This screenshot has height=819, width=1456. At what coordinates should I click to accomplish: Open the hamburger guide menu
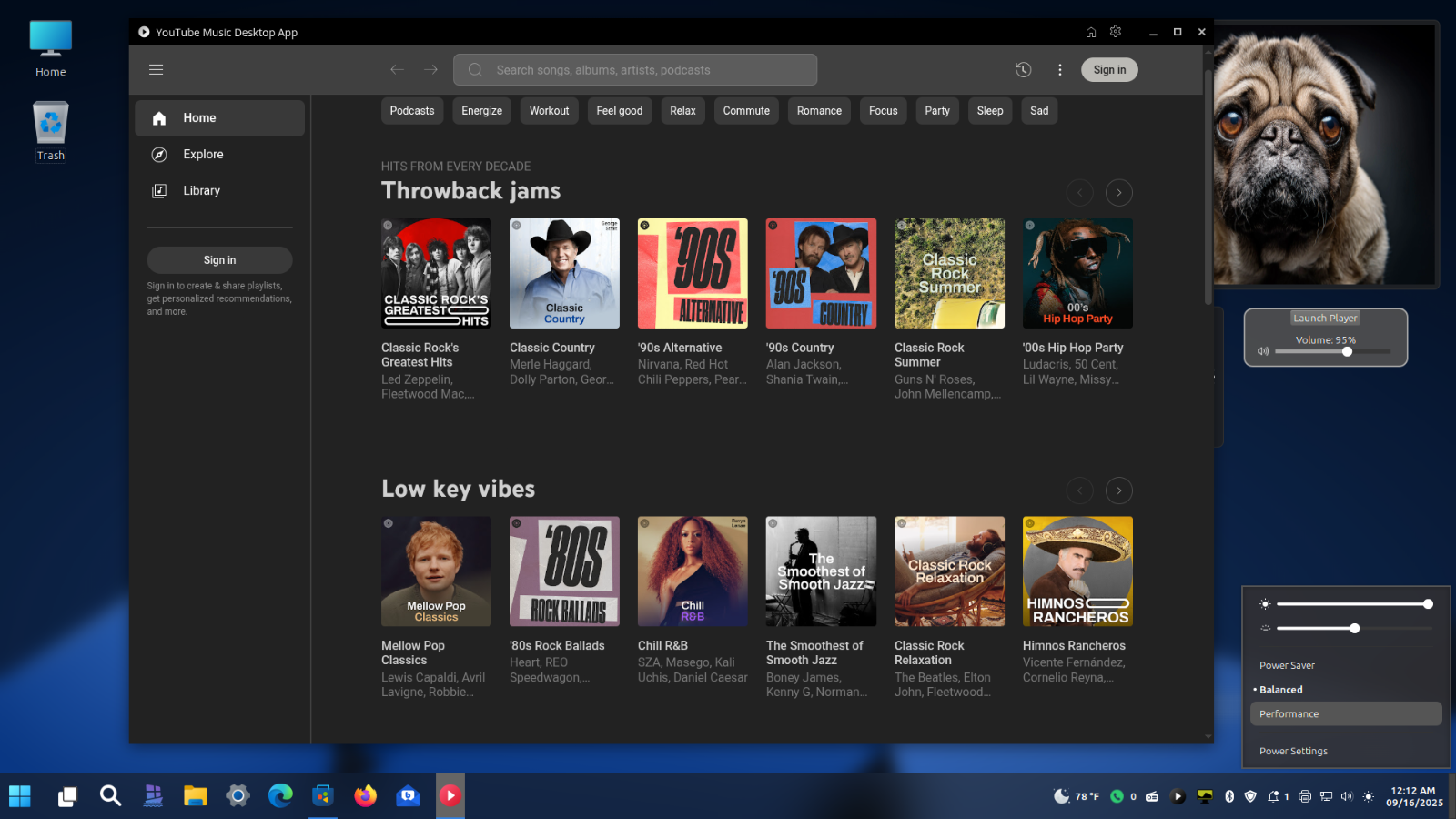[x=156, y=70]
